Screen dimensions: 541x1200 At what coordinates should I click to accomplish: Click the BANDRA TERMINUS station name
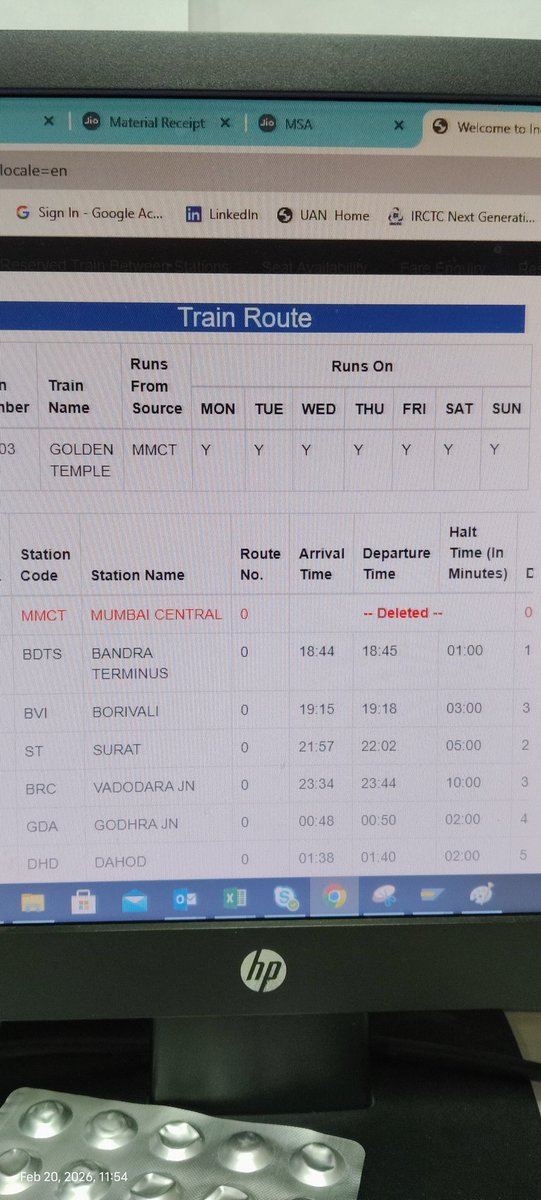click(130, 663)
